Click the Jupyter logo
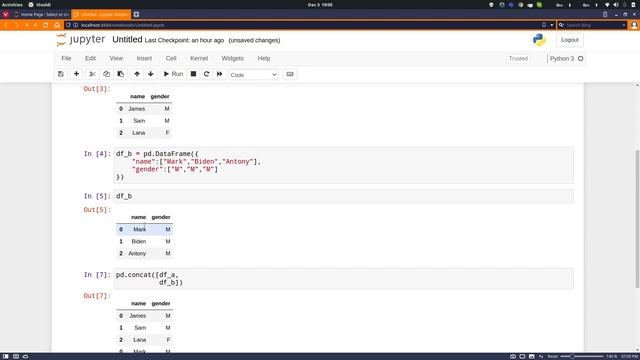Image resolution: width=640 pixels, height=360 pixels. (x=81, y=40)
